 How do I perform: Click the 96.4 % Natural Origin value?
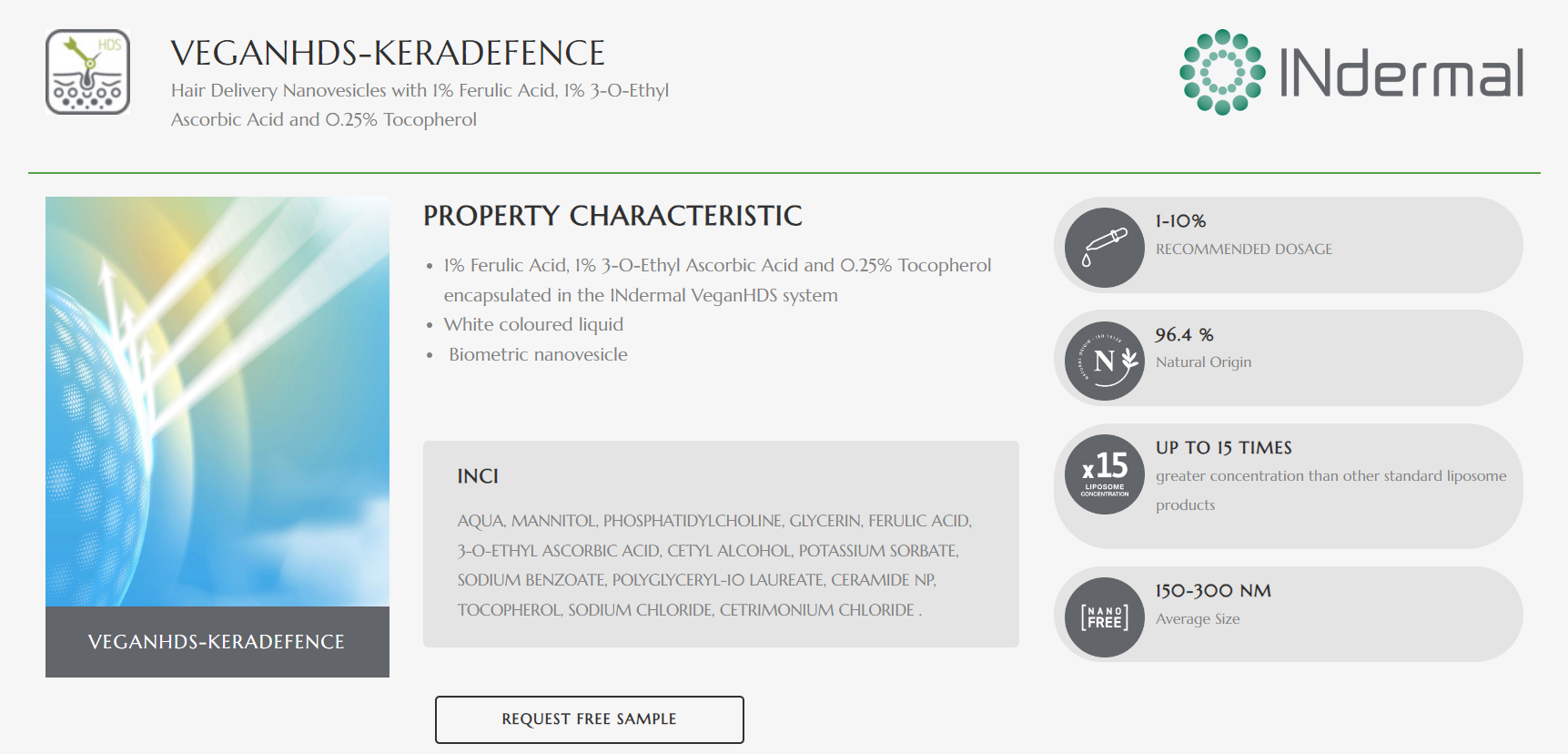1184,335
